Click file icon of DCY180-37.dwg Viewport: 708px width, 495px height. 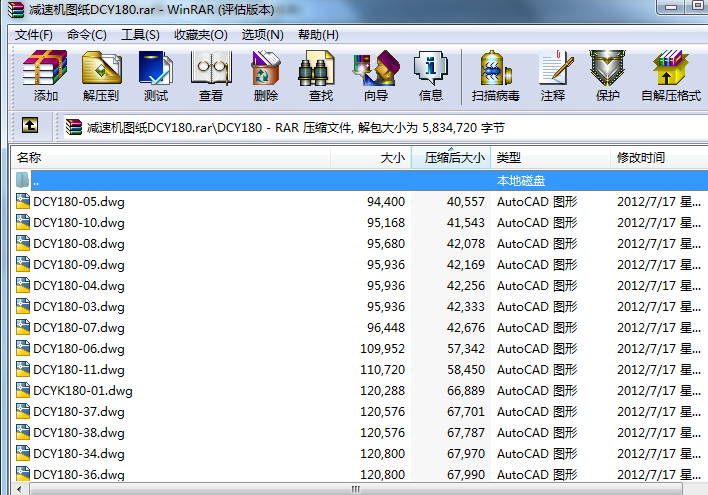tap(23, 411)
